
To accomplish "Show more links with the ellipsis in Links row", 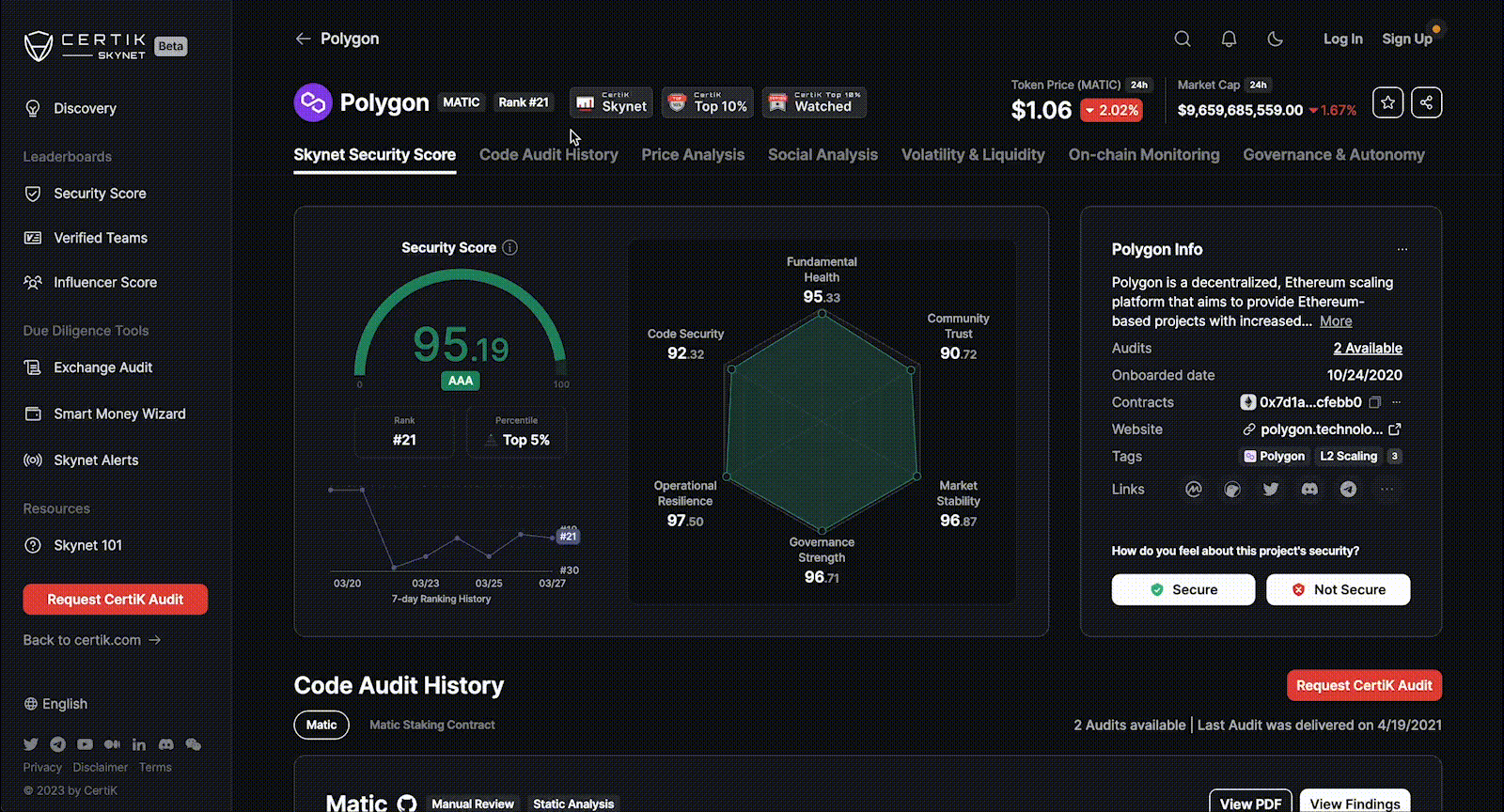I will coord(1386,489).
